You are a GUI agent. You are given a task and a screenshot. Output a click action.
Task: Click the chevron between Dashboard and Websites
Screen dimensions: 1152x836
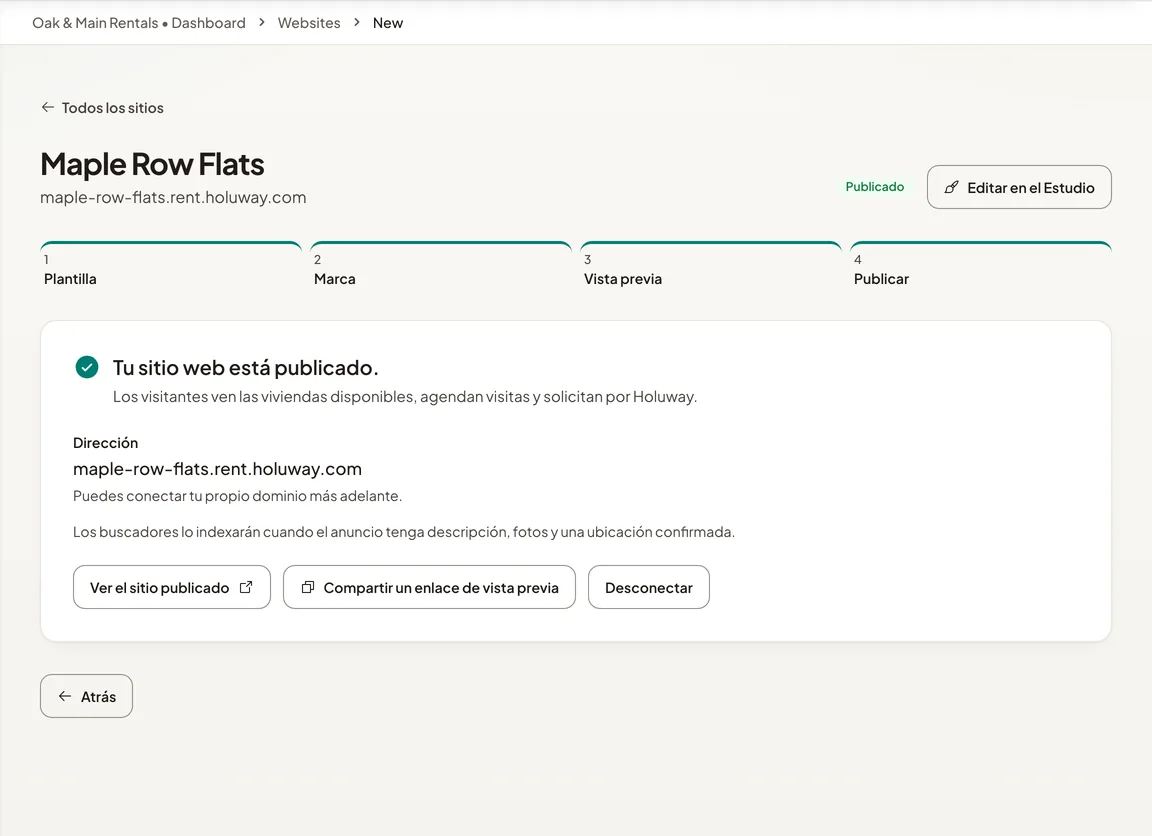[262, 23]
